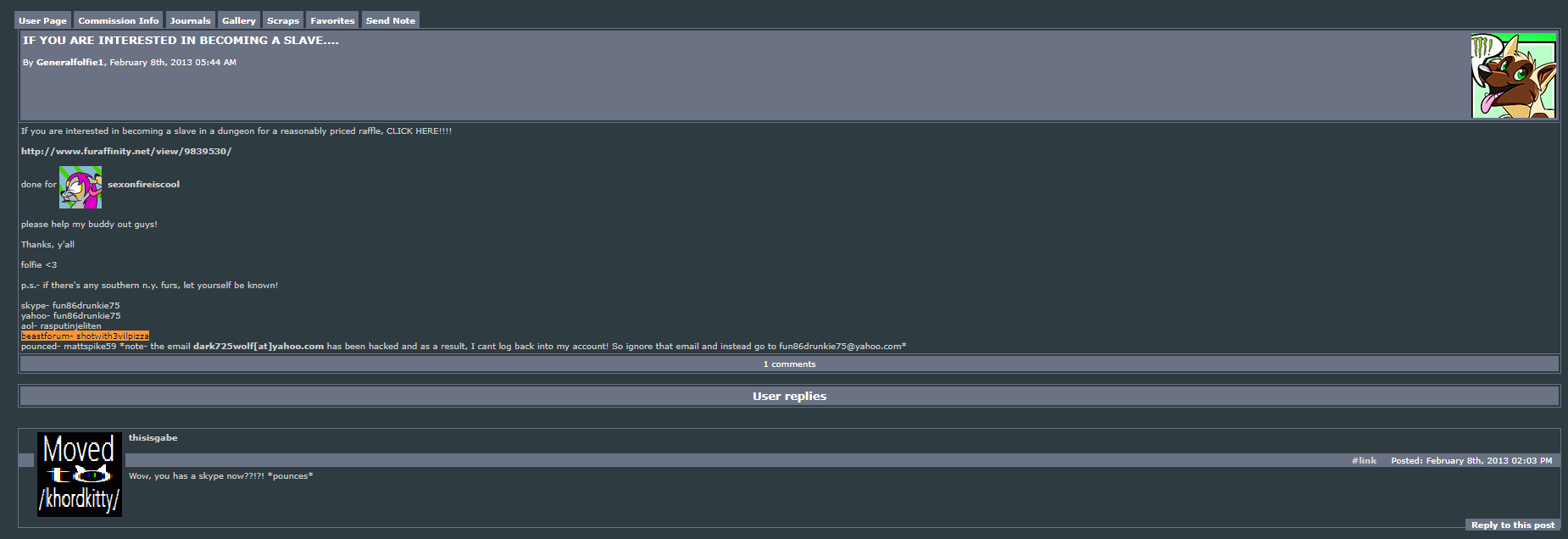Go to the Gallery tab
The image size is (1568, 539).
pyautogui.click(x=239, y=20)
